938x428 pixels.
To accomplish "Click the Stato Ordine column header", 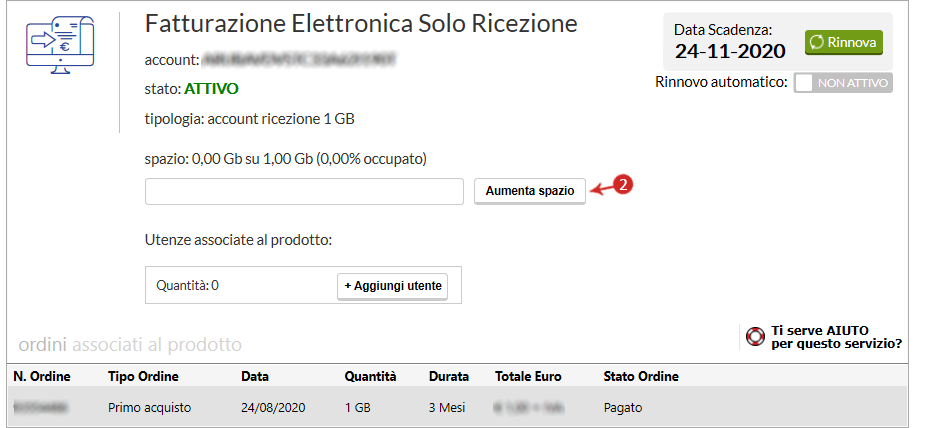I will pyautogui.click(x=641, y=377).
